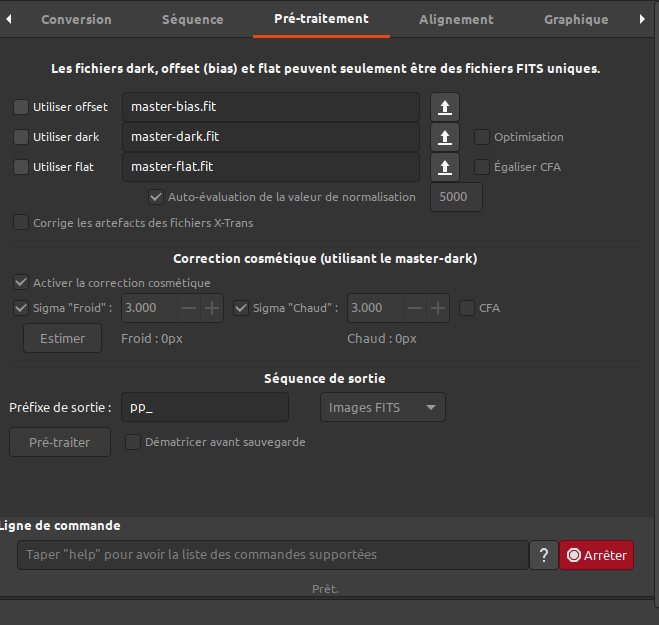This screenshot has width=659, height=625.
Task: Click the upload icon next to master-bias.fit
Action: click(445, 107)
